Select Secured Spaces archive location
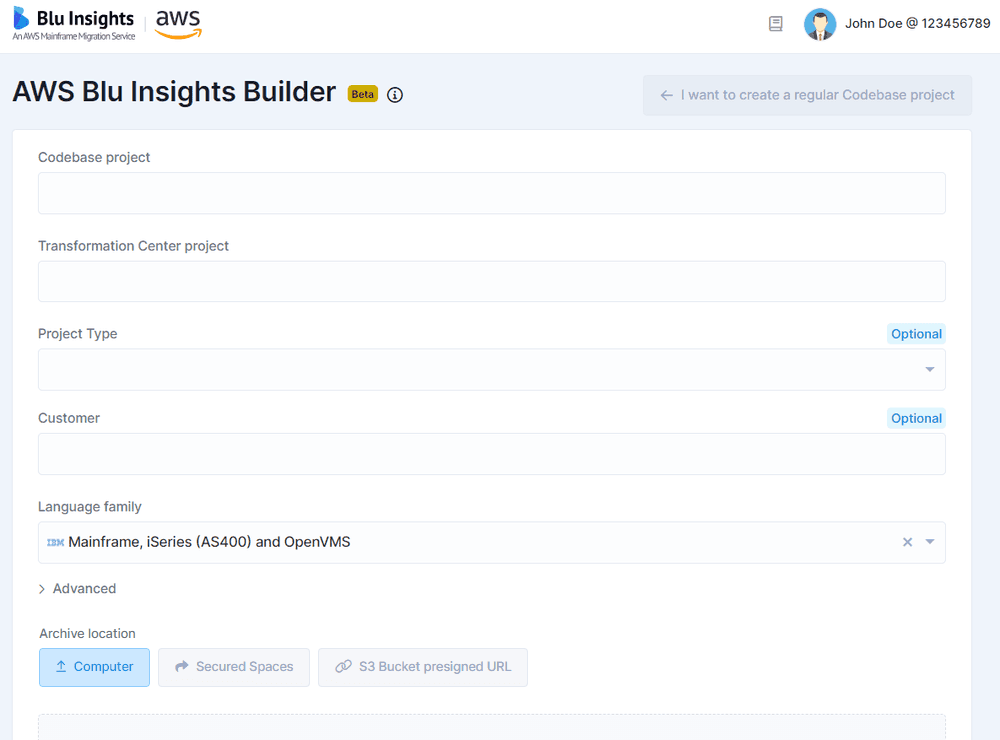The image size is (1000, 740). [234, 667]
